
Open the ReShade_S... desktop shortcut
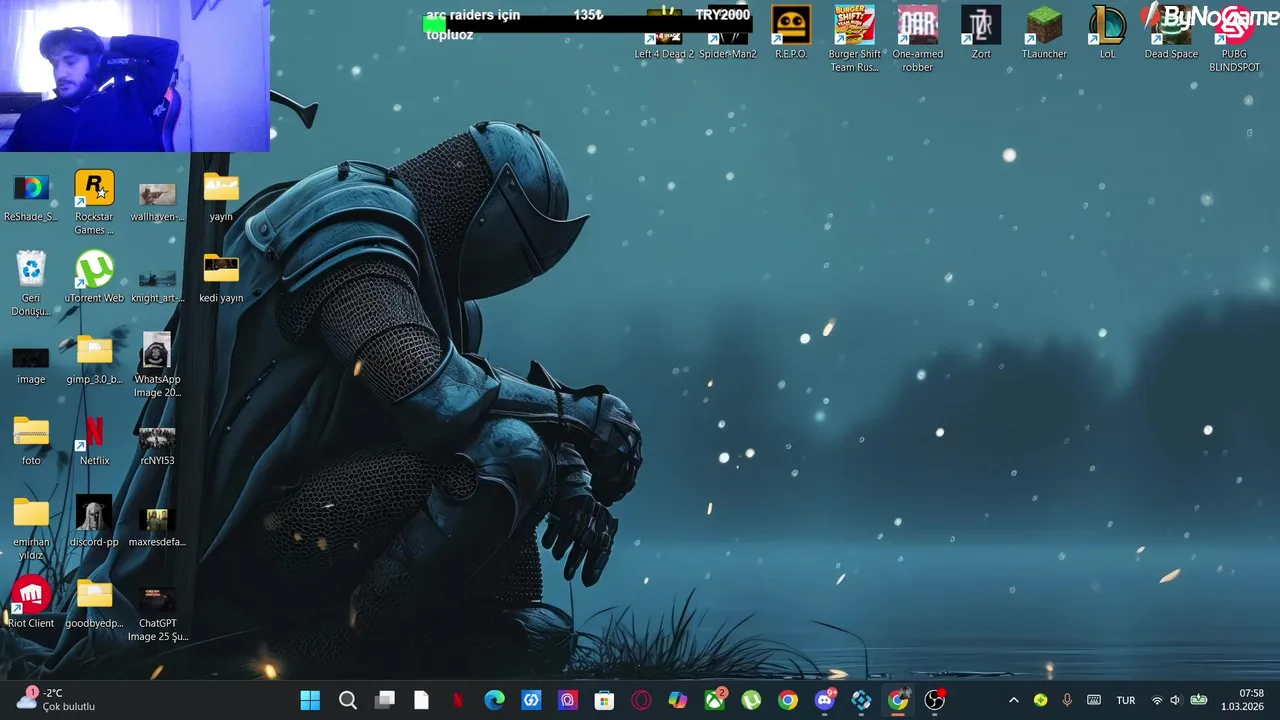tap(31, 197)
